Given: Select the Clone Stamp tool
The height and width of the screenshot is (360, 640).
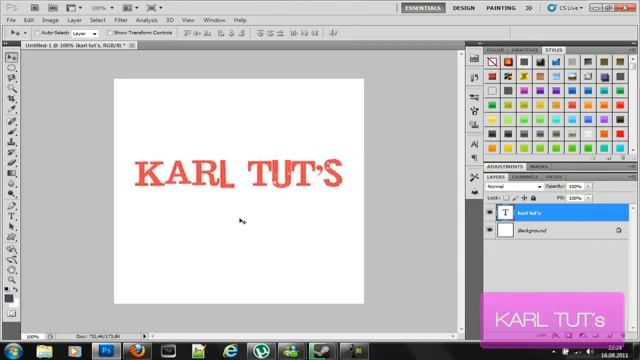Looking at the screenshot, I should (x=11, y=142).
